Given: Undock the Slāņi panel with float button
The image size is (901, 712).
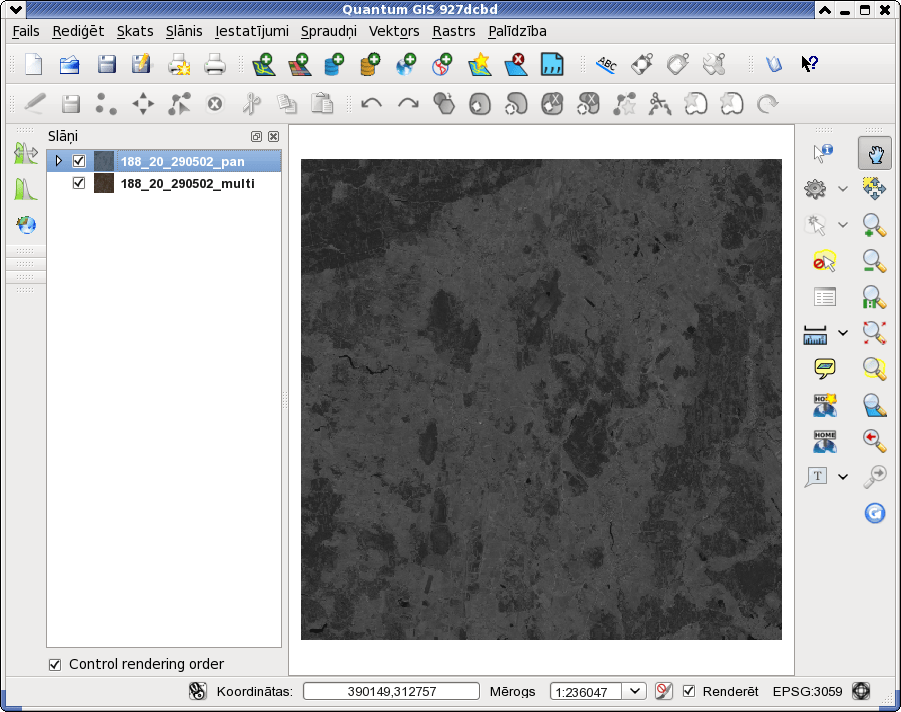Looking at the screenshot, I should (256, 136).
